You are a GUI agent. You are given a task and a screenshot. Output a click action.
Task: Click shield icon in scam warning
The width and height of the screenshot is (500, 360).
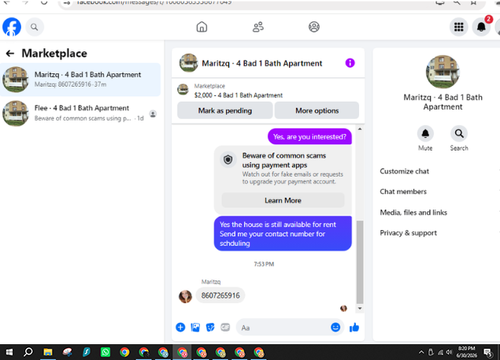click(x=228, y=160)
